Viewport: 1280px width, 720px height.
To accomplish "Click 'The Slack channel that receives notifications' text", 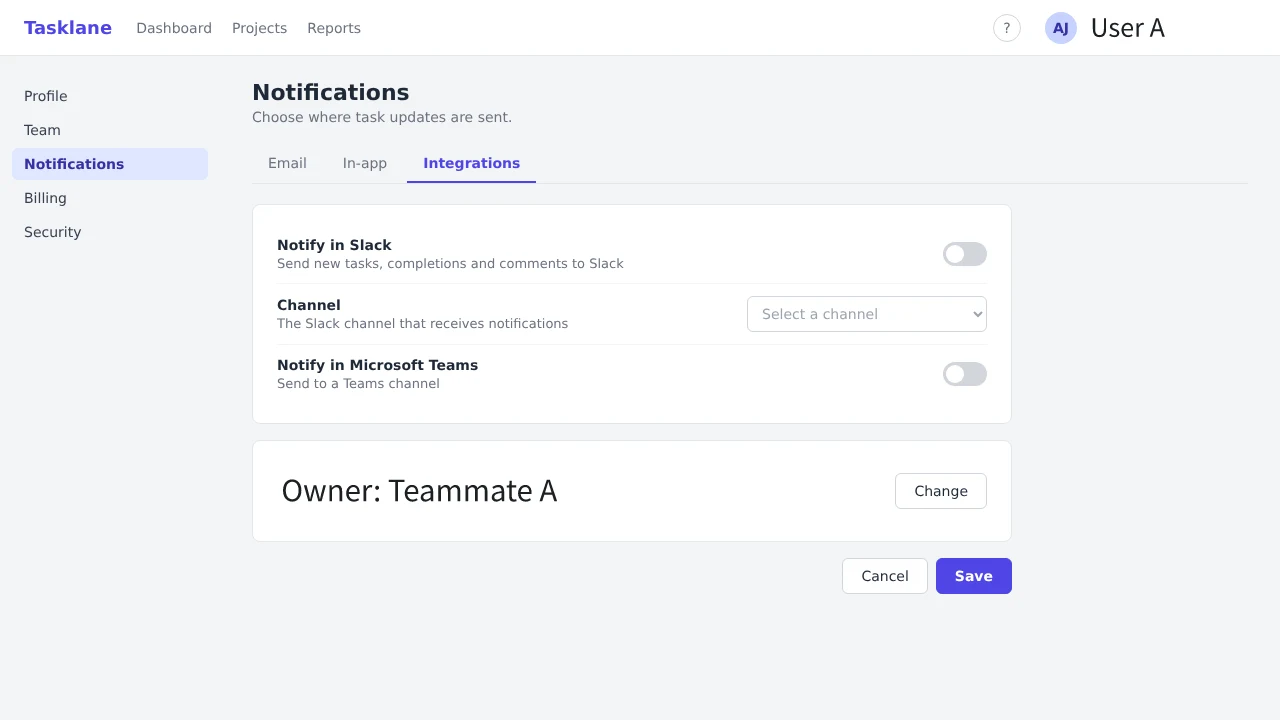I will click(x=422, y=324).
